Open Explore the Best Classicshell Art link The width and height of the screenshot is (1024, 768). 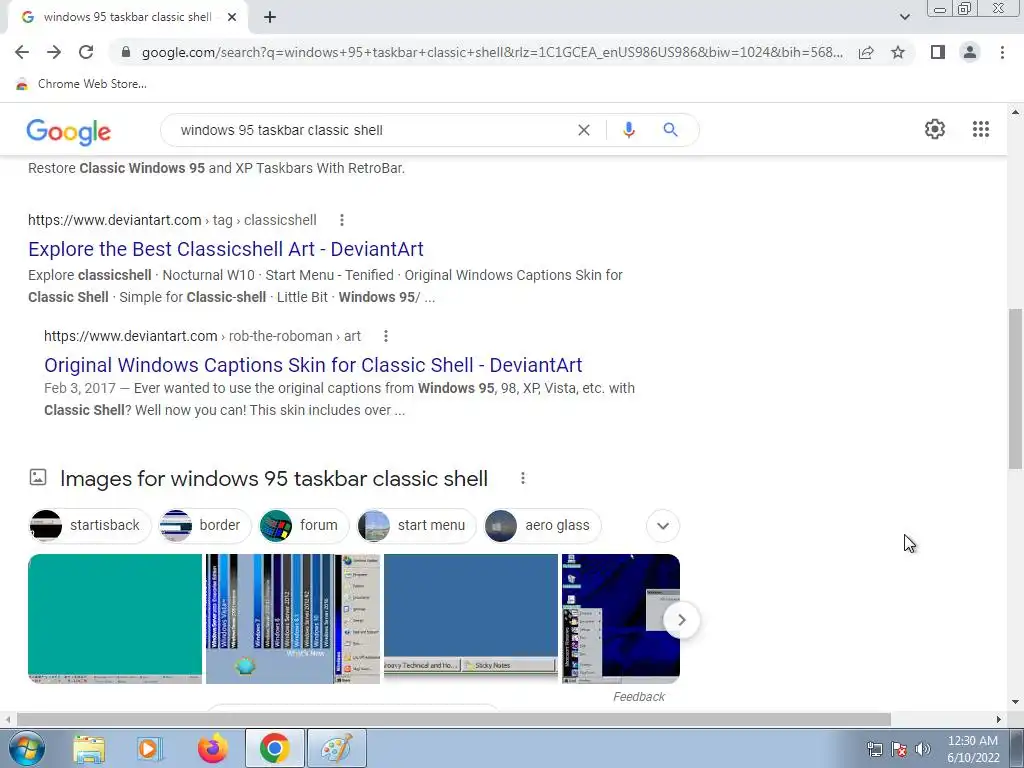pyautogui.click(x=226, y=249)
